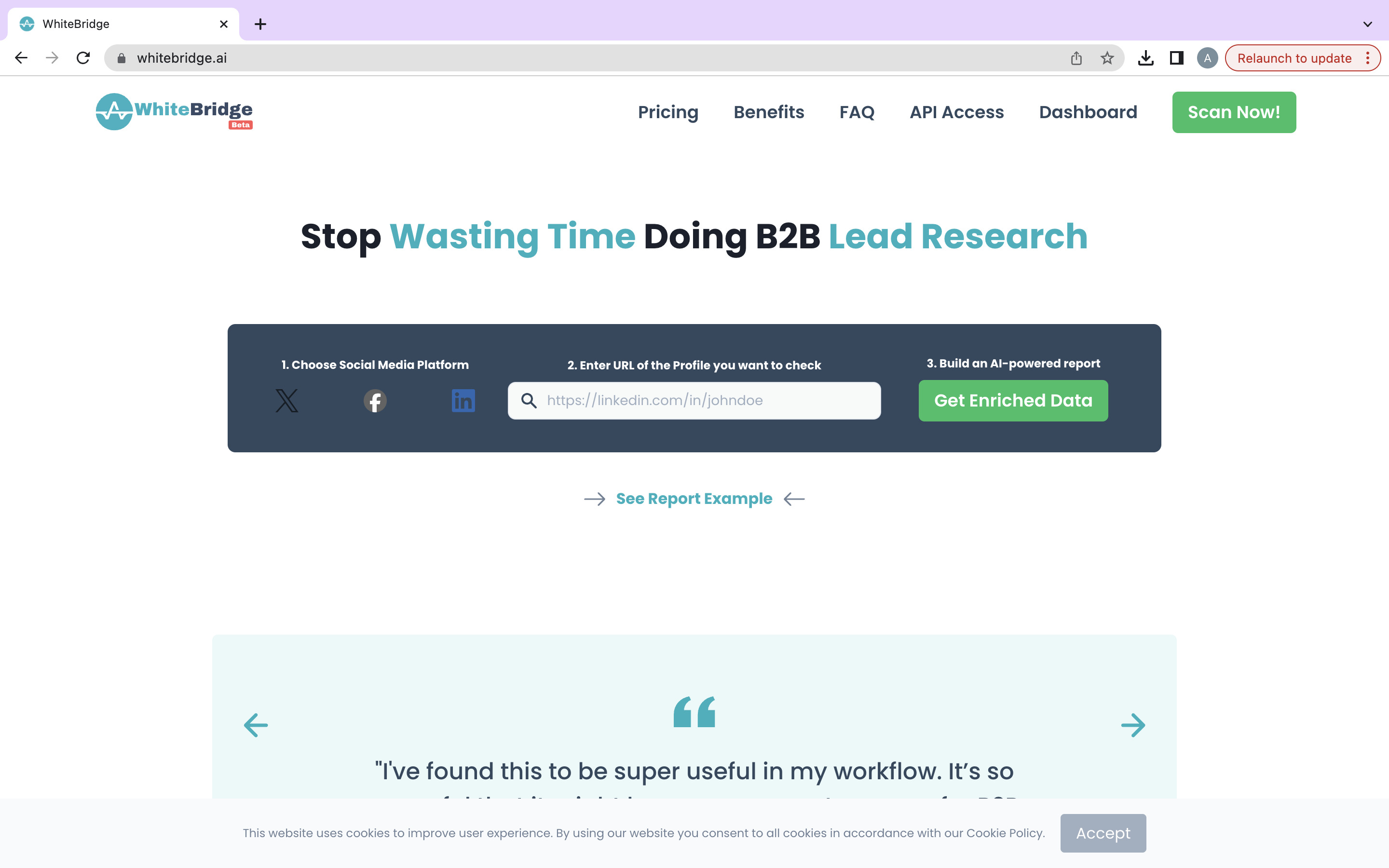Image resolution: width=1389 pixels, height=868 pixels.
Task: Choose the Facebook platform icon
Action: (x=375, y=400)
